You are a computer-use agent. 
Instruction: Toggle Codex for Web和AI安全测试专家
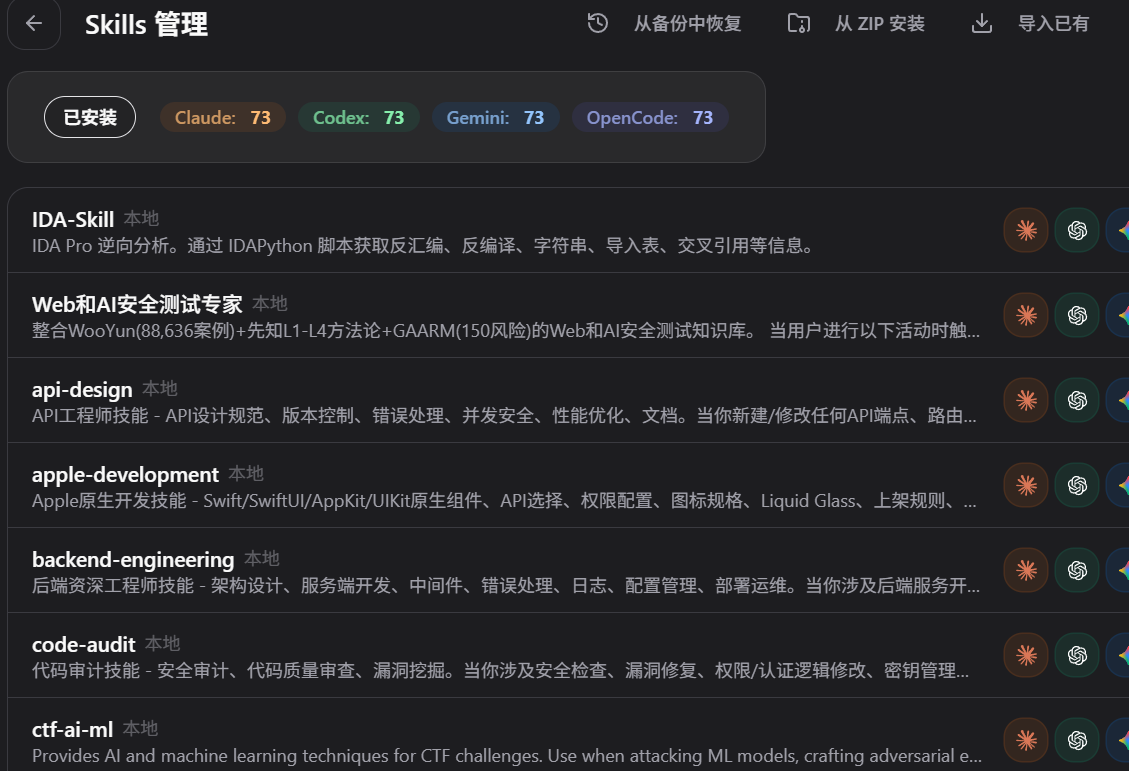point(1077,315)
